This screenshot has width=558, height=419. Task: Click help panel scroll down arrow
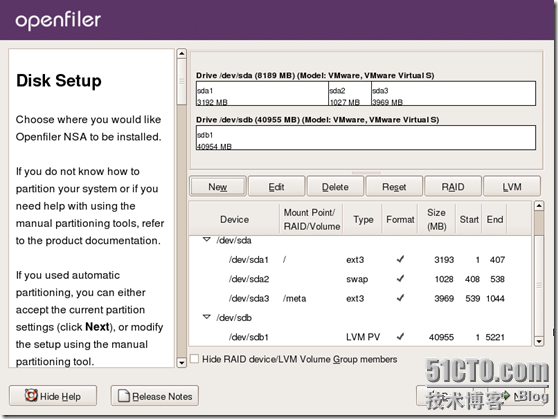(x=181, y=363)
